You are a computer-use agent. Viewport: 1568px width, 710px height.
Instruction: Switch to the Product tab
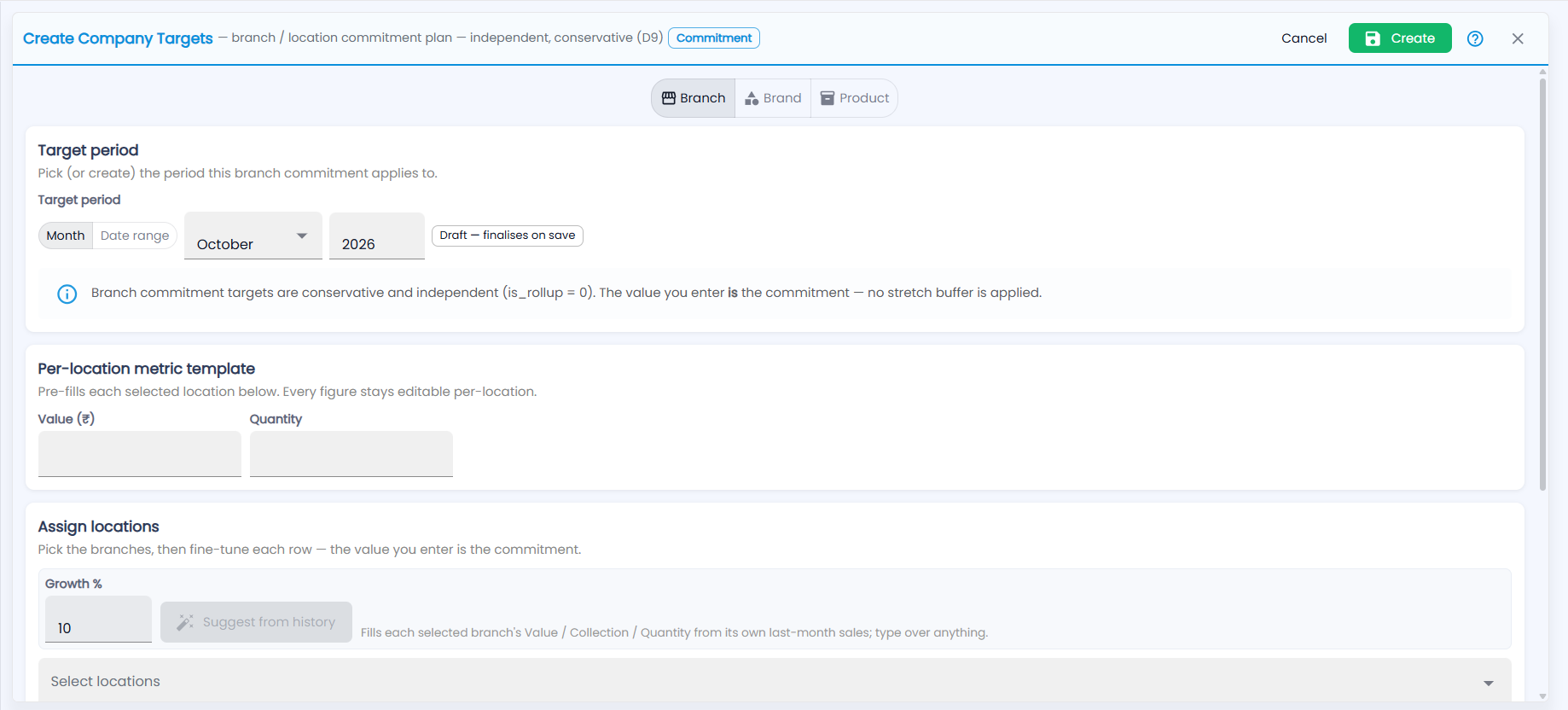pos(854,98)
